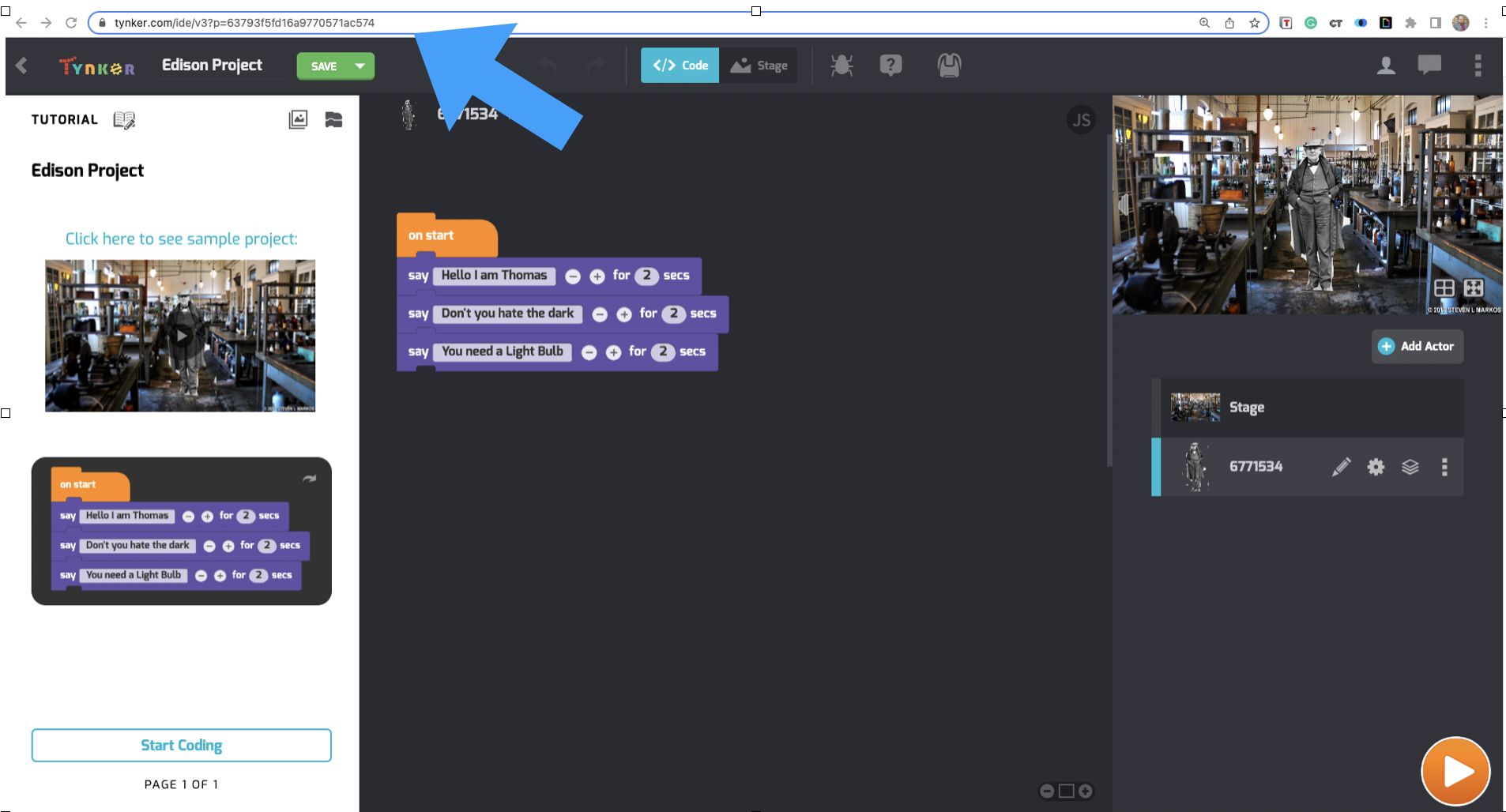Select the 'on start' block in workspace
Screen dimensions: 1506x812
pyautogui.click(x=446, y=235)
